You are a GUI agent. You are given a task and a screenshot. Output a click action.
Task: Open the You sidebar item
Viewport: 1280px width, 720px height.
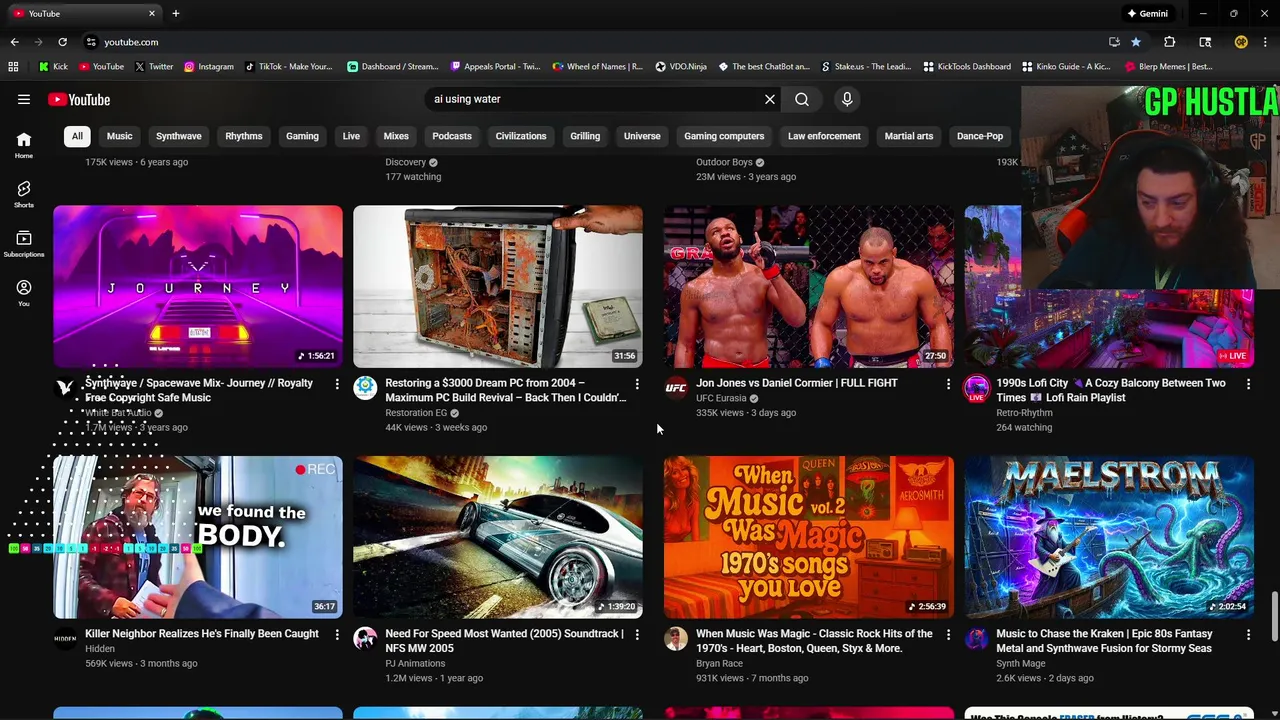coord(24,294)
